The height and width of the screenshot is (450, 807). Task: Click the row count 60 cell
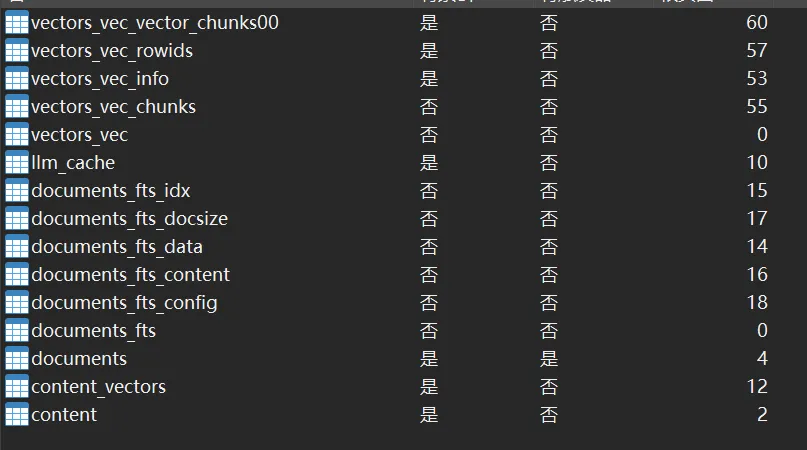click(756, 23)
